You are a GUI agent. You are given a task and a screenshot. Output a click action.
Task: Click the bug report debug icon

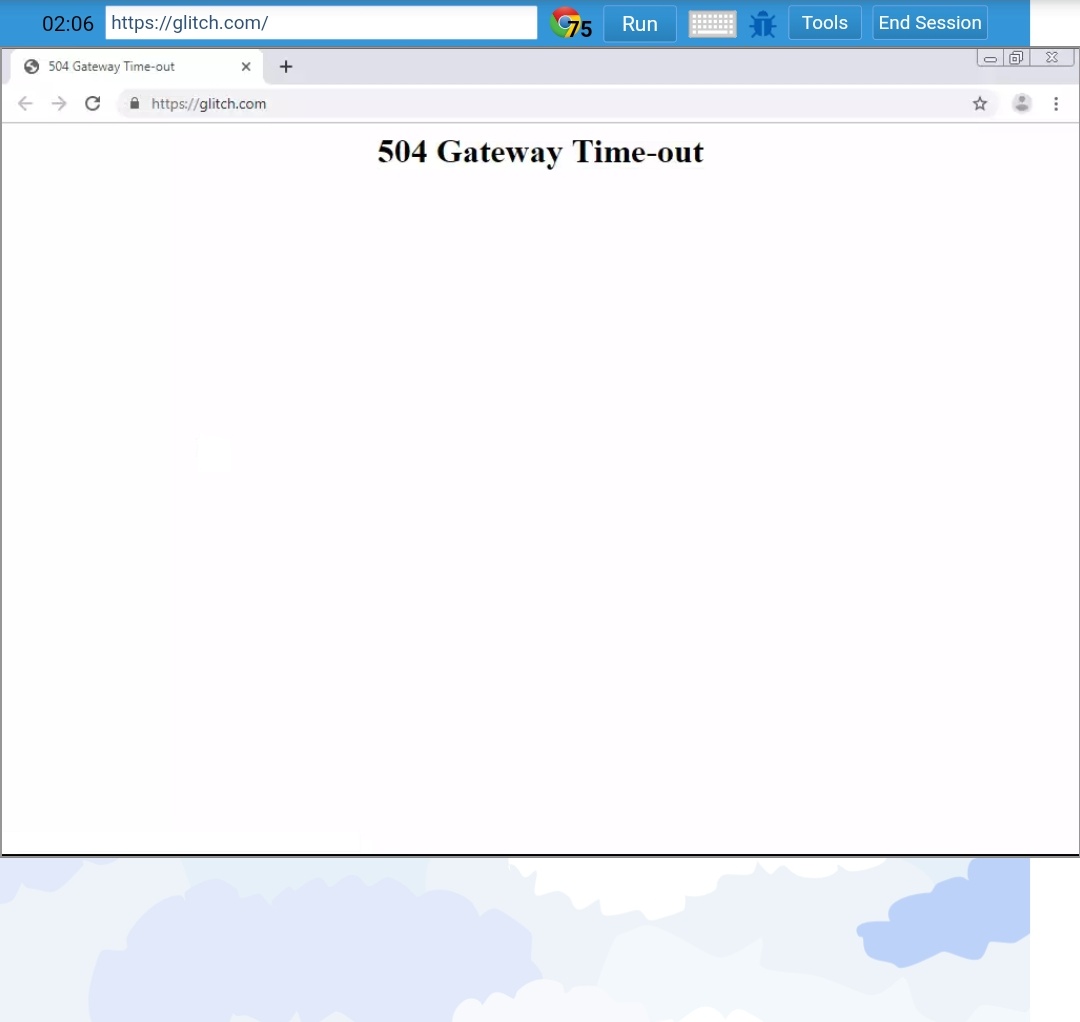pyautogui.click(x=762, y=24)
